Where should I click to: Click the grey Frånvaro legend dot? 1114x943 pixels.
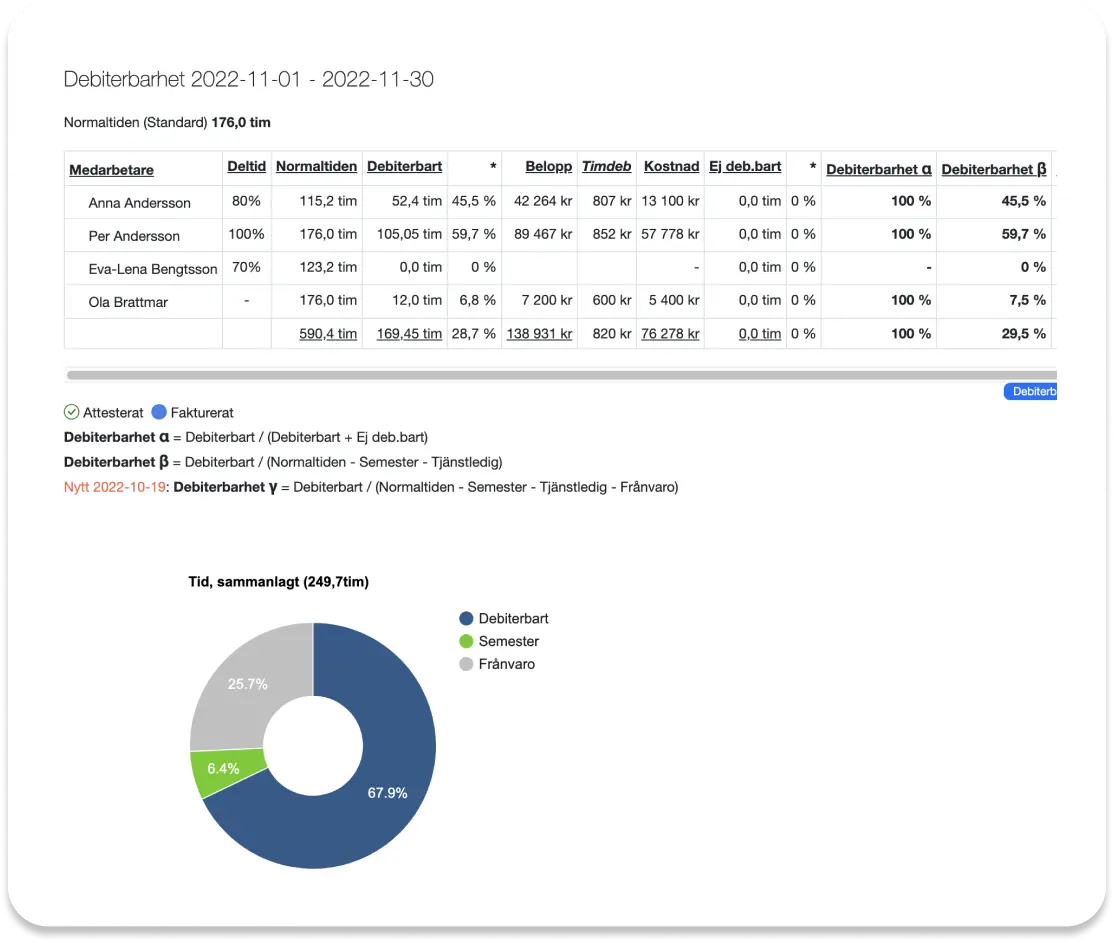pos(466,664)
